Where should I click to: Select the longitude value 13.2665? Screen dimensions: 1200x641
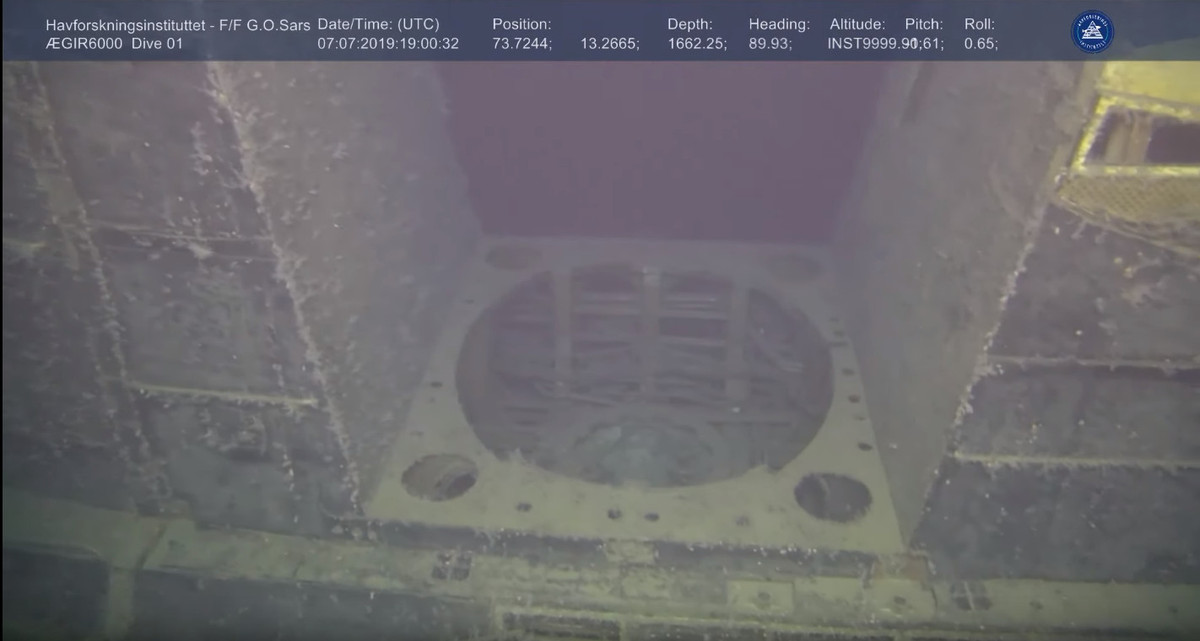[x=608, y=44]
